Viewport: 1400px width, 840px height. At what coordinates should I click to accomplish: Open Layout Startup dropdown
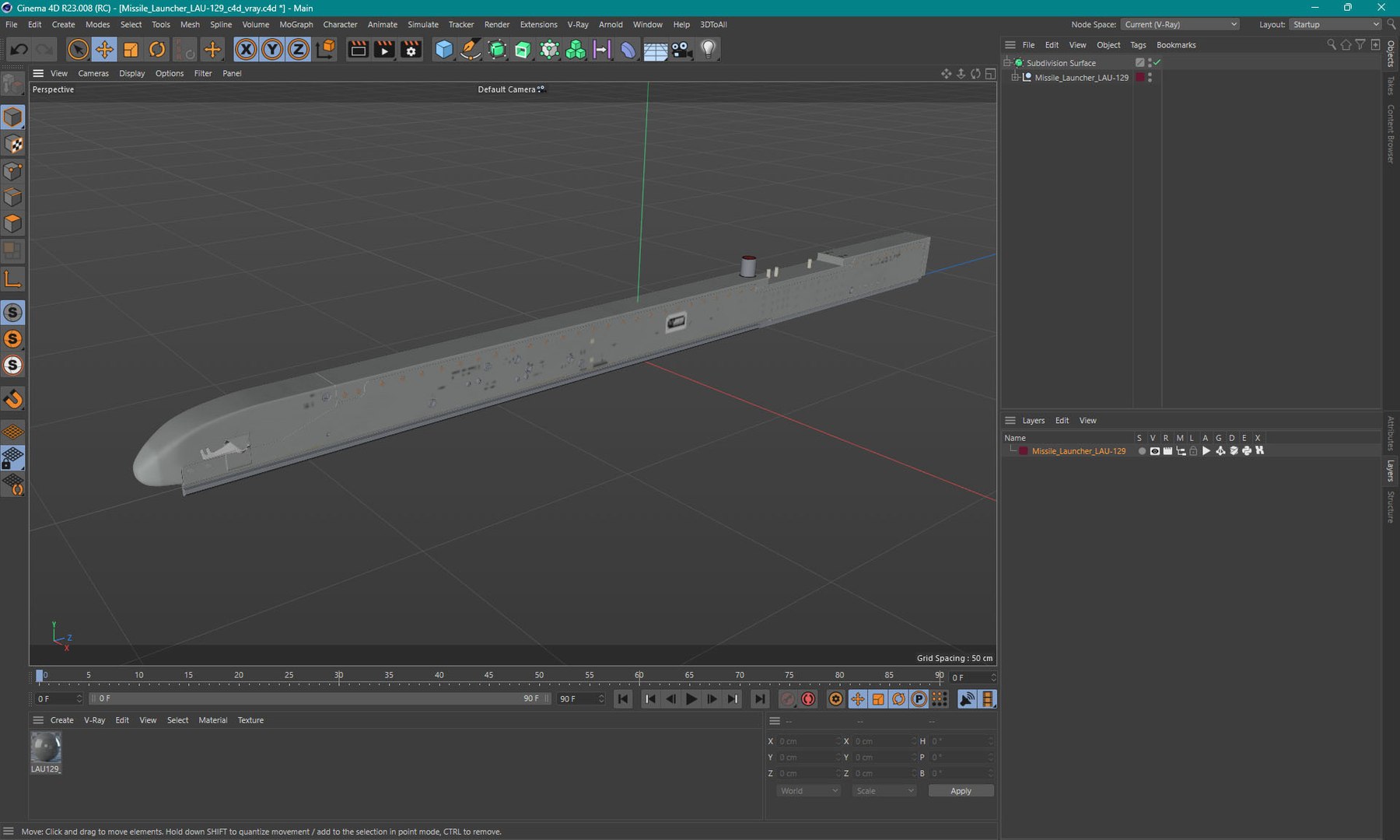[1335, 24]
